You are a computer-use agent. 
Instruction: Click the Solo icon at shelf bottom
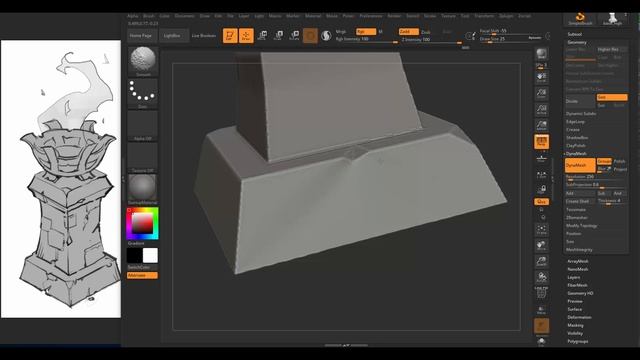pos(542,341)
